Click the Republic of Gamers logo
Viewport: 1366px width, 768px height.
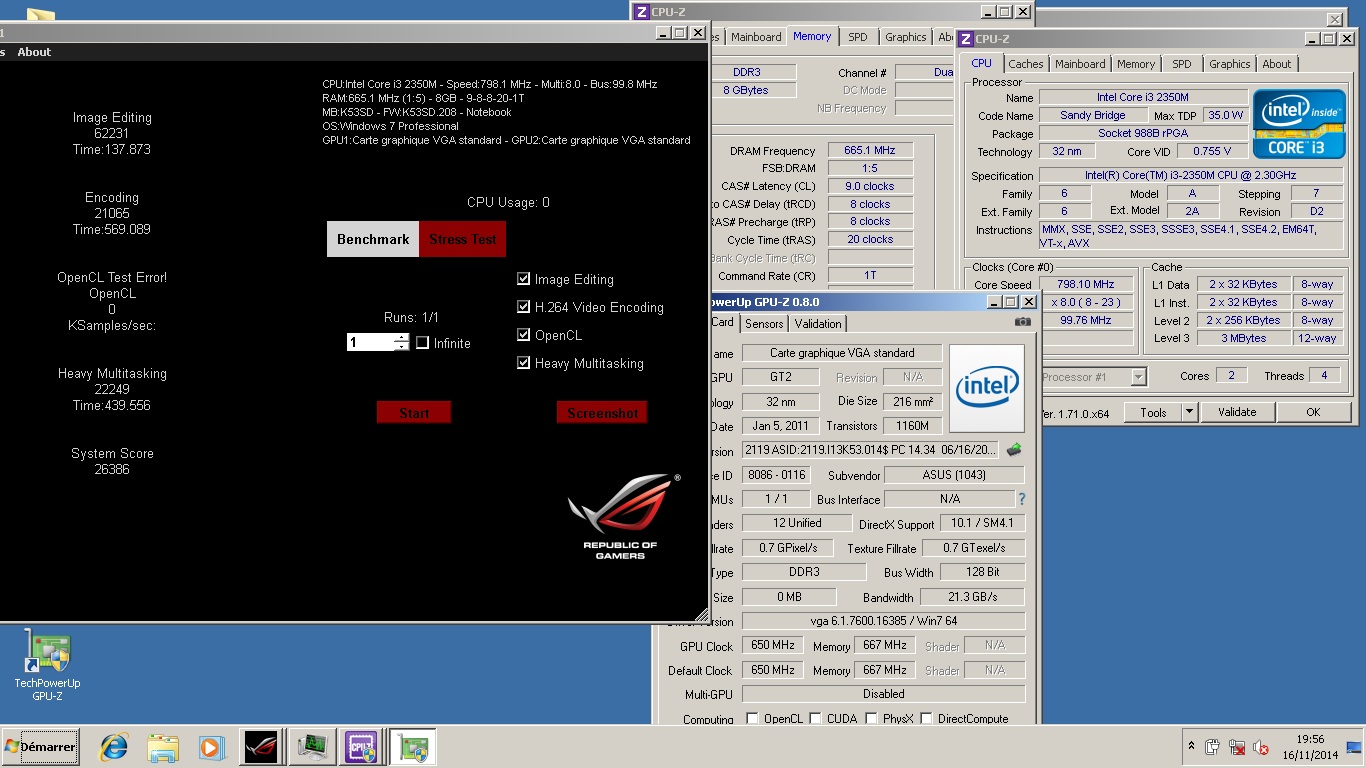point(622,518)
